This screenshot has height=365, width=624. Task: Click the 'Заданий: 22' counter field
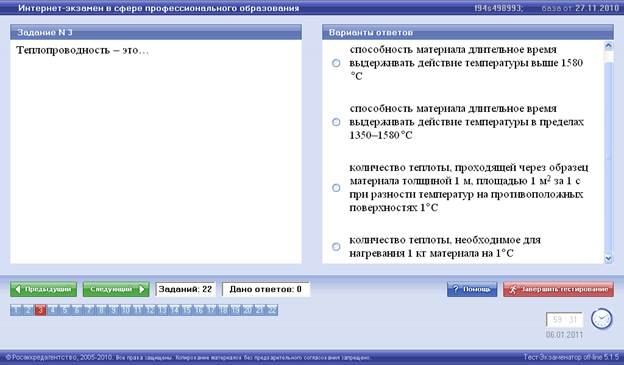click(185, 289)
